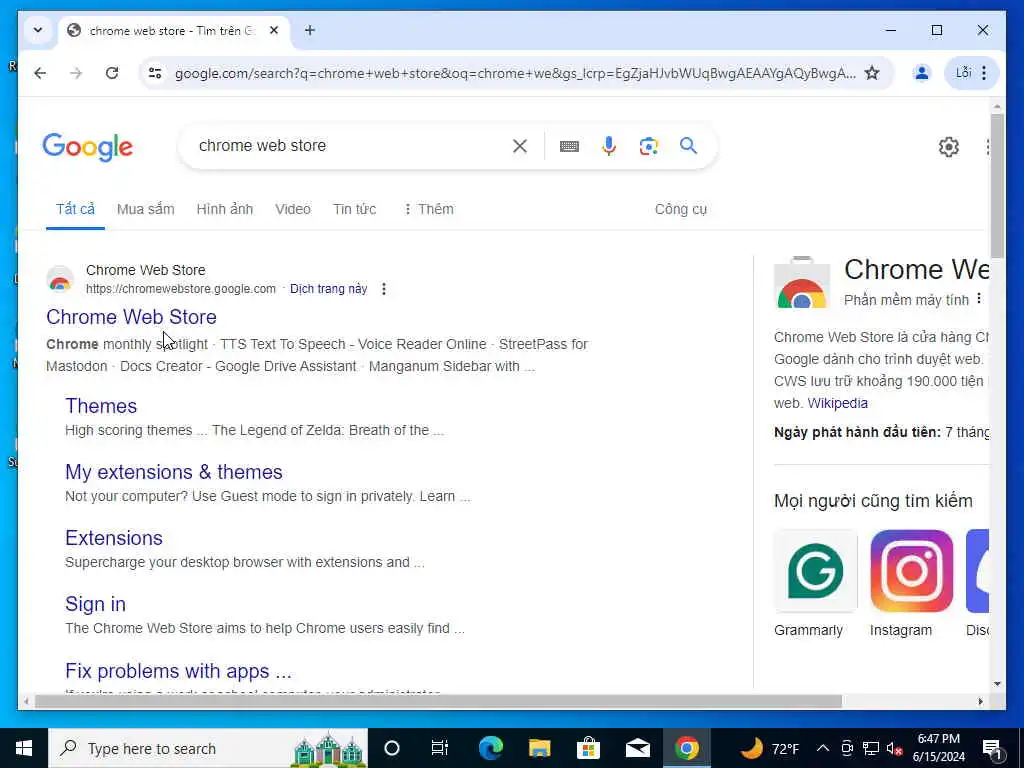The width and height of the screenshot is (1024, 768).
Task: Open a new tab with the plus button
Action: pos(310,30)
